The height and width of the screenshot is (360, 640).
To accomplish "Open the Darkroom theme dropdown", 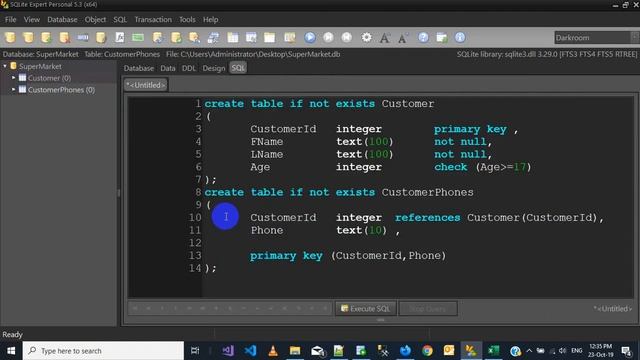I will 635,38.
